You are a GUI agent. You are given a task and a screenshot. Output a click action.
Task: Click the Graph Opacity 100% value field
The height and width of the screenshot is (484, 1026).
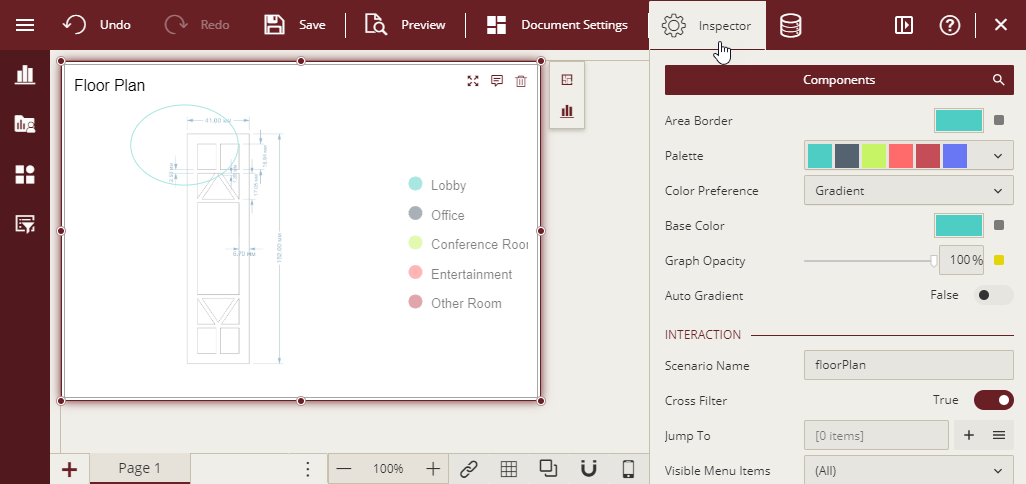tap(962, 260)
